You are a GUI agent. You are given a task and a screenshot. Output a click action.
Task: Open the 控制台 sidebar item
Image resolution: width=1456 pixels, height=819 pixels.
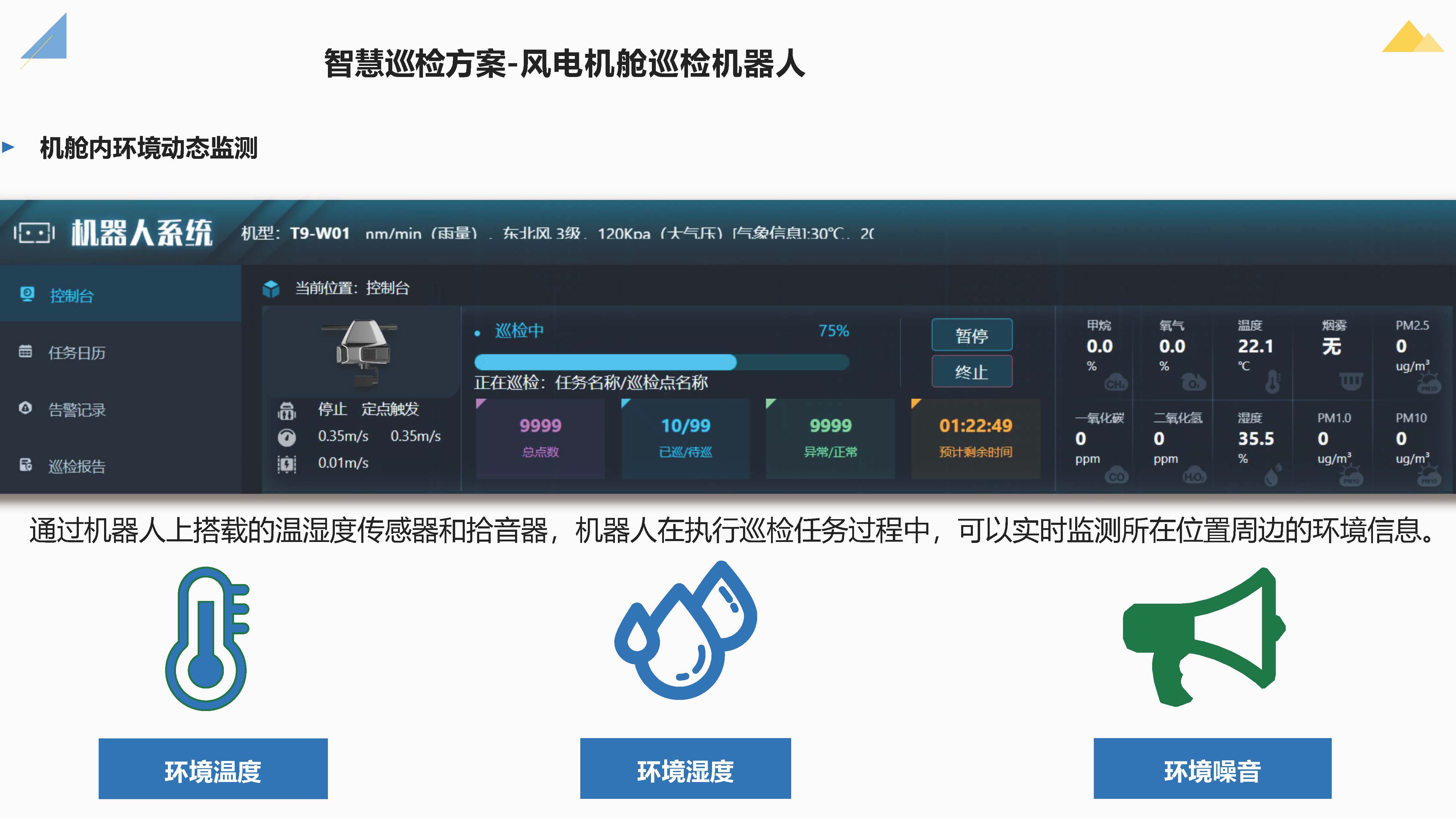click(71, 296)
